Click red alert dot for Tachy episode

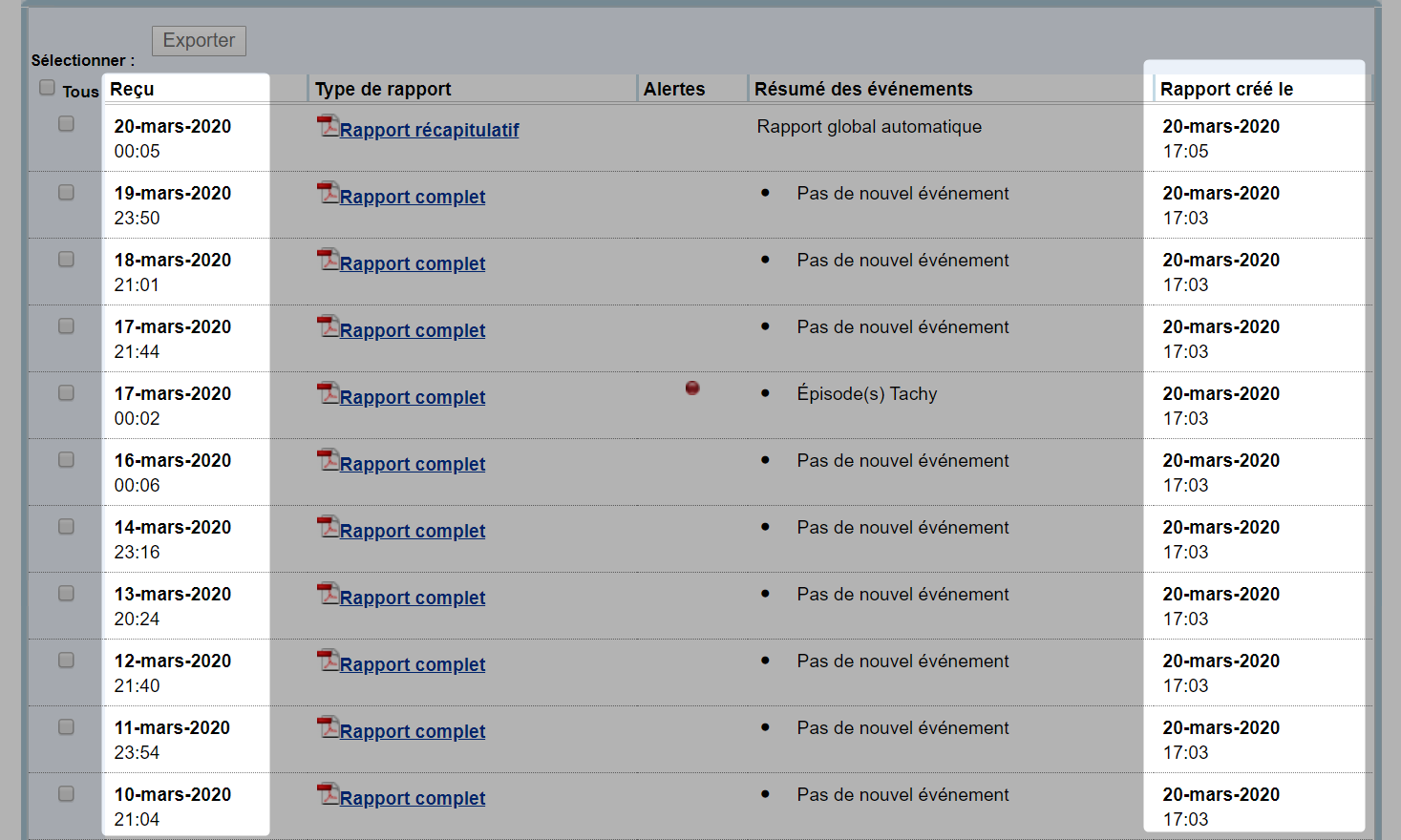692,388
